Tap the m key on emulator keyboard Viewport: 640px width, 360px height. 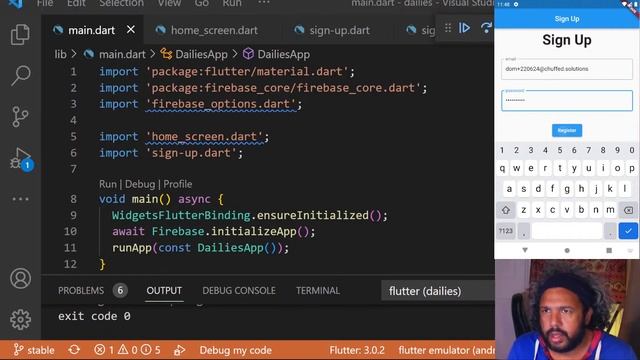coord(610,210)
